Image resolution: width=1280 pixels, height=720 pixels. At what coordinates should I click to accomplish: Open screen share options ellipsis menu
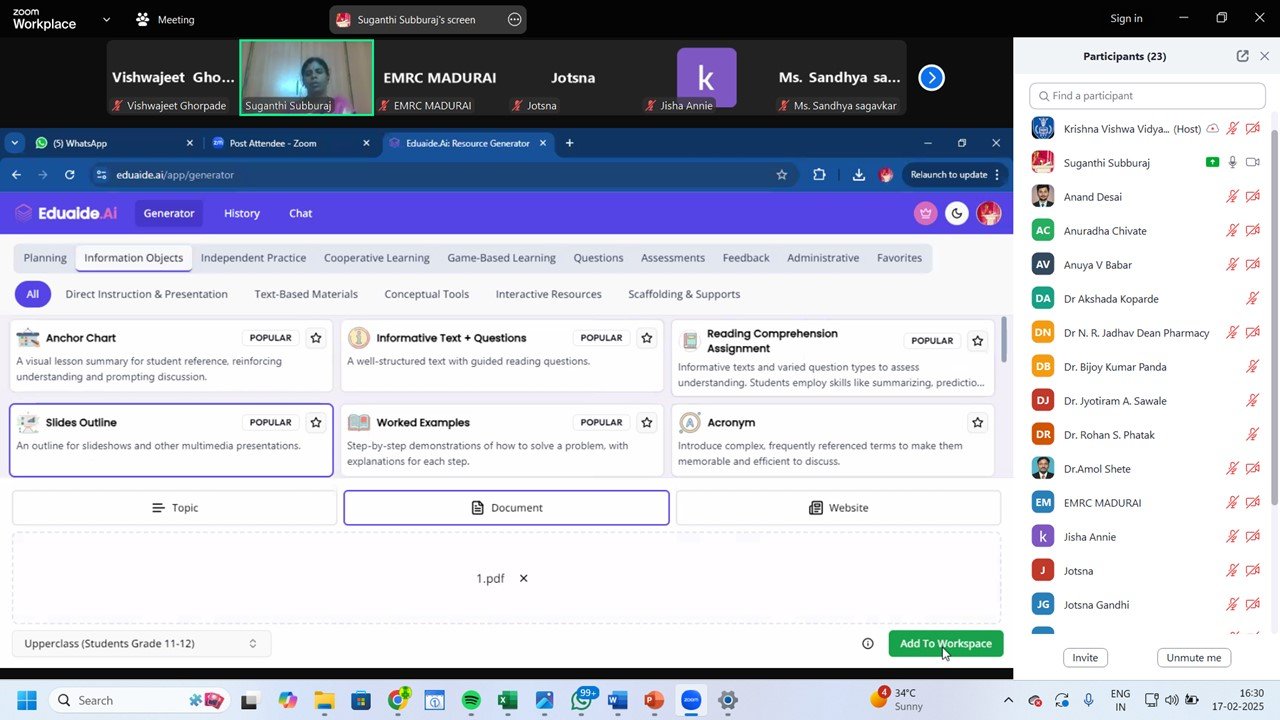(514, 19)
